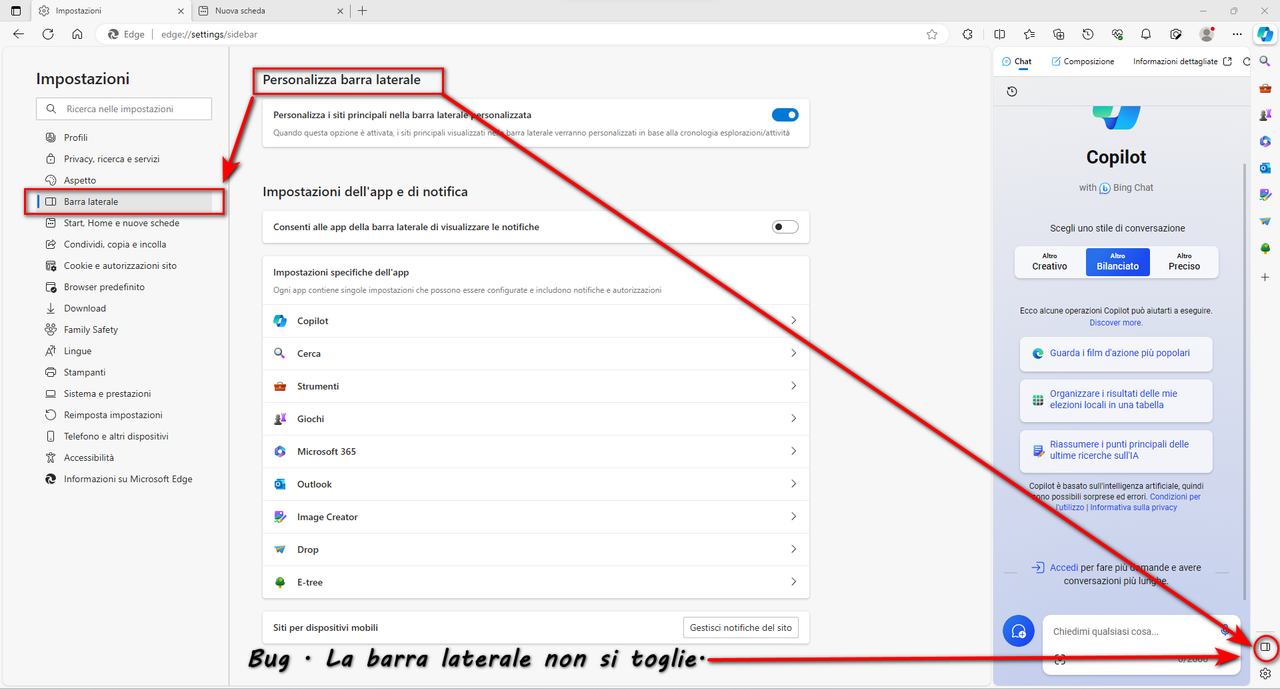Click the Ricerca nelle impostazioni field

[124, 109]
